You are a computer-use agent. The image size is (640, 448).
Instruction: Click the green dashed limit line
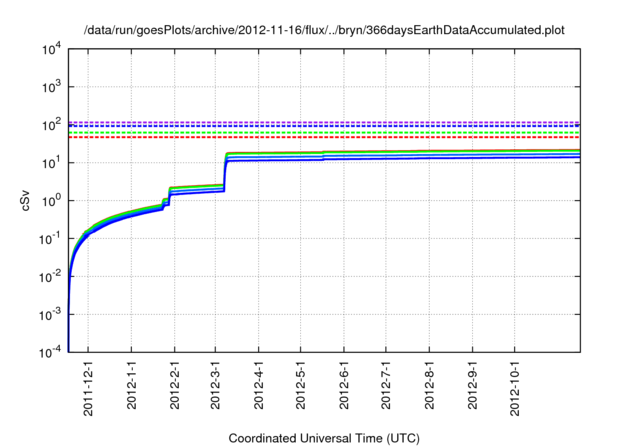click(324, 133)
